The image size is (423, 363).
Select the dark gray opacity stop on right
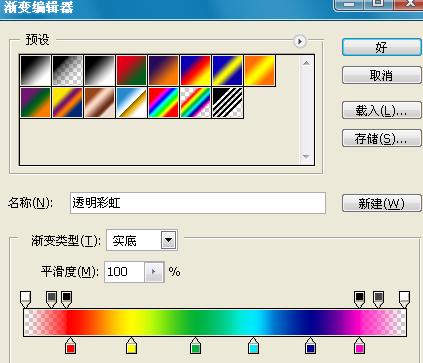378,299
